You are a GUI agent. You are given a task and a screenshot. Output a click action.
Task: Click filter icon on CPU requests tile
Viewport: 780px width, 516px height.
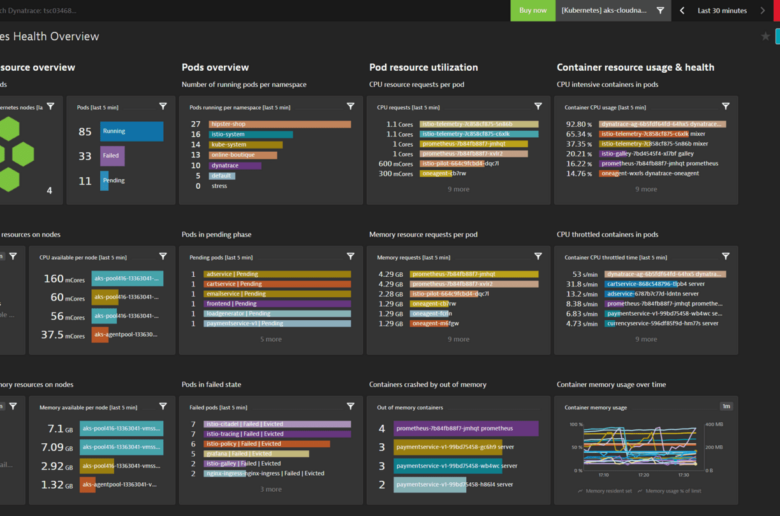pyautogui.click(x=538, y=106)
